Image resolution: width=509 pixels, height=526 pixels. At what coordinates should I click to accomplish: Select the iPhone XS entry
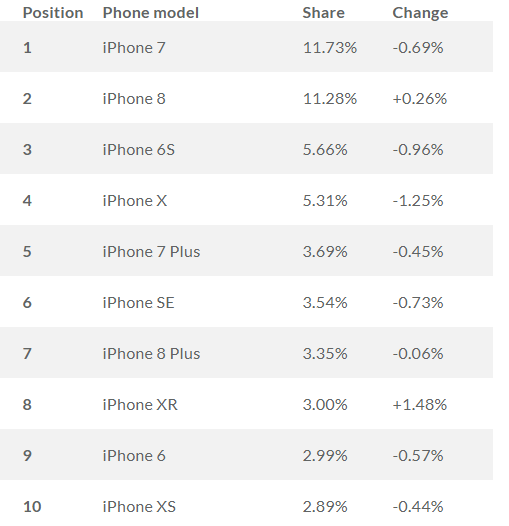pyautogui.click(x=139, y=507)
